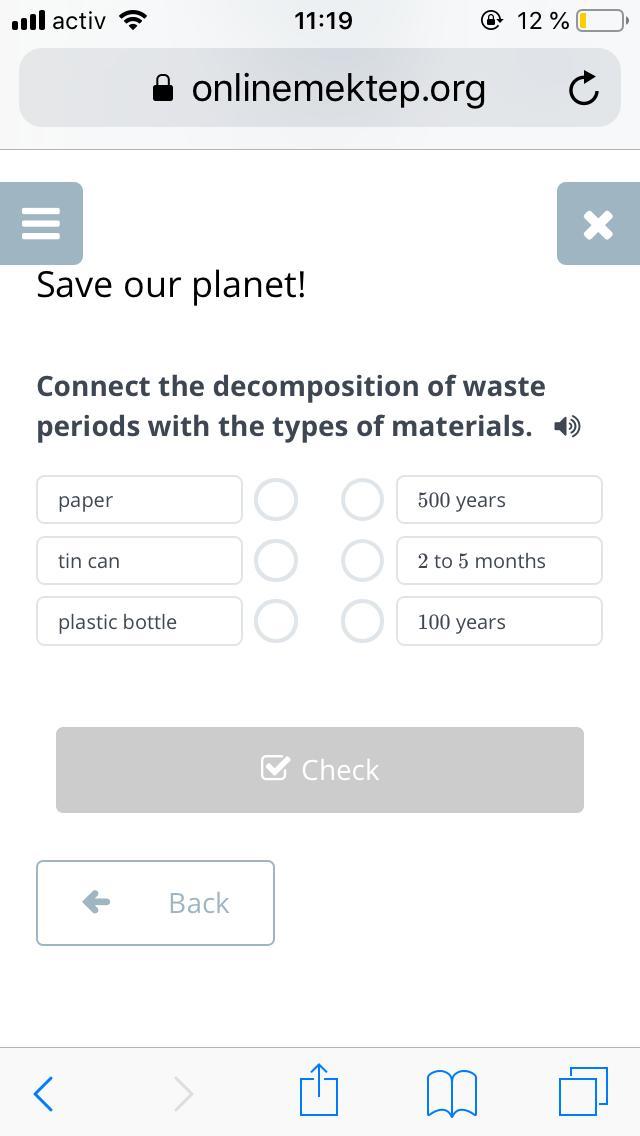Viewport: 640px width, 1136px height.
Task: Tap Safari's back arrow
Action: [x=43, y=1093]
